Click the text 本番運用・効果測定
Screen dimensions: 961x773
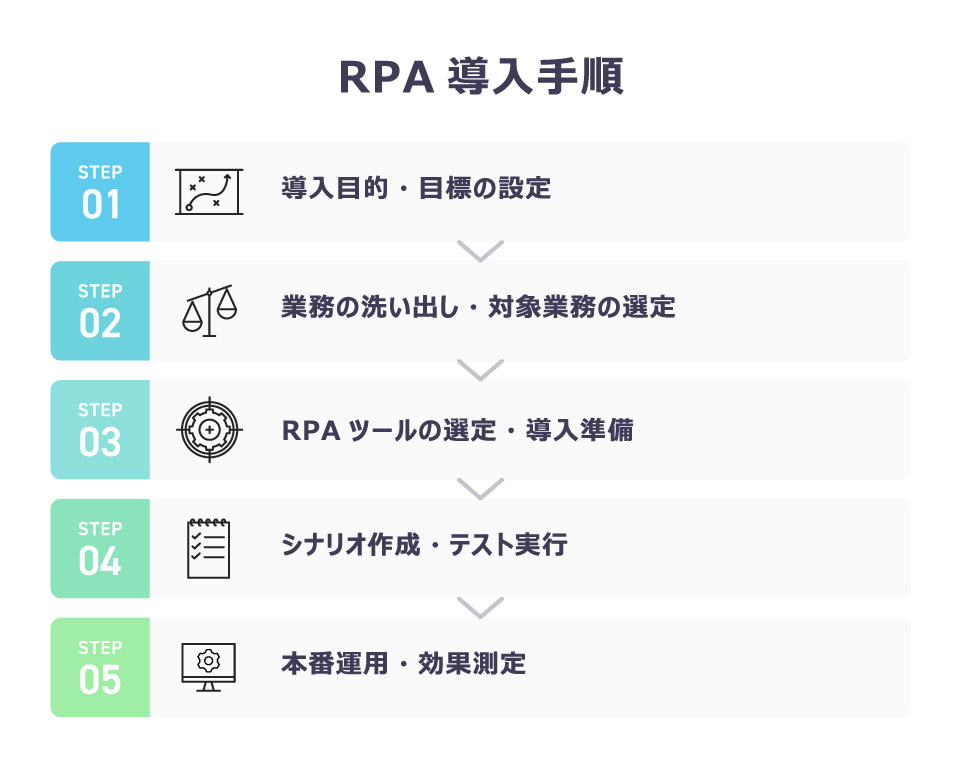[x=403, y=663]
